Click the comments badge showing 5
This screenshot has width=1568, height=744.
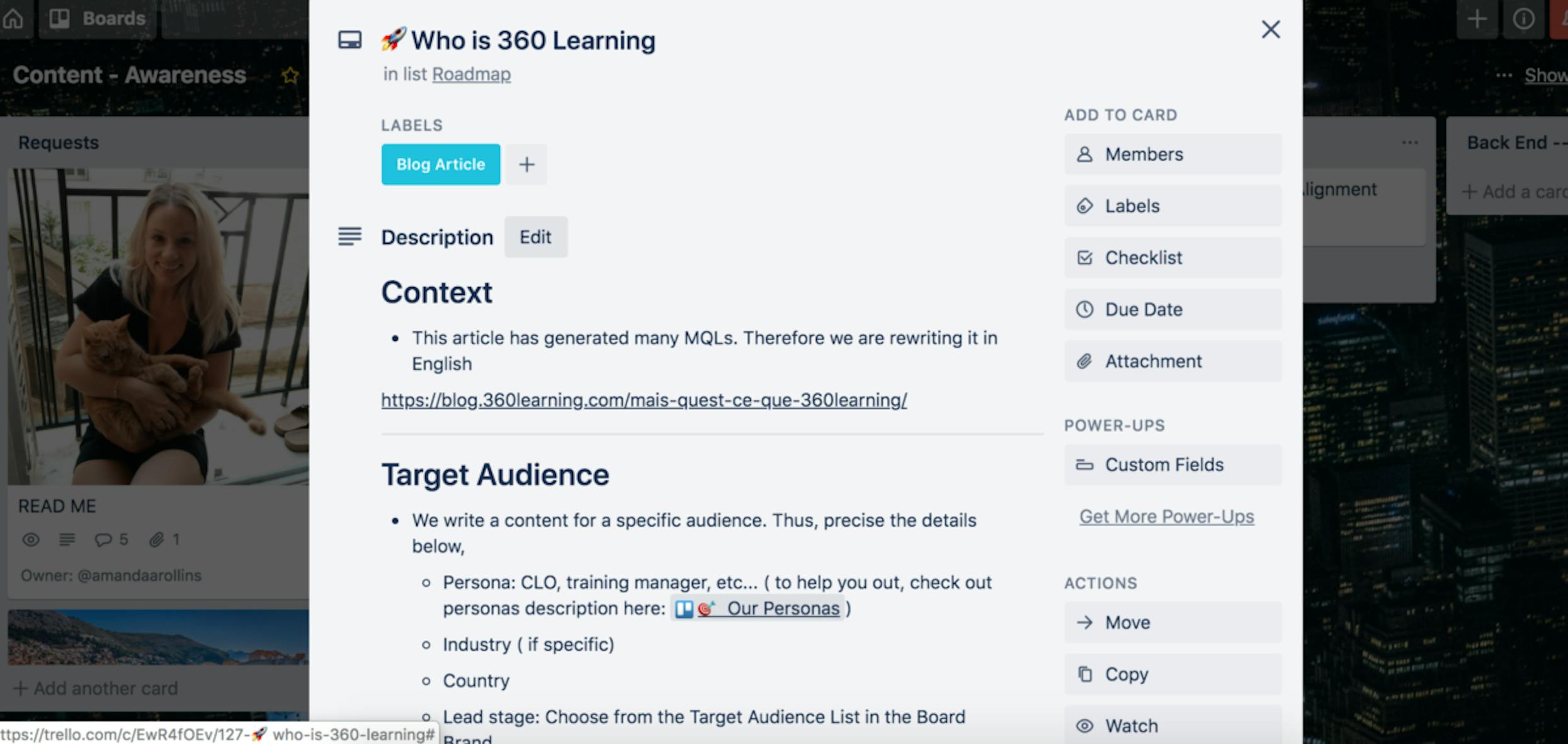click(111, 540)
